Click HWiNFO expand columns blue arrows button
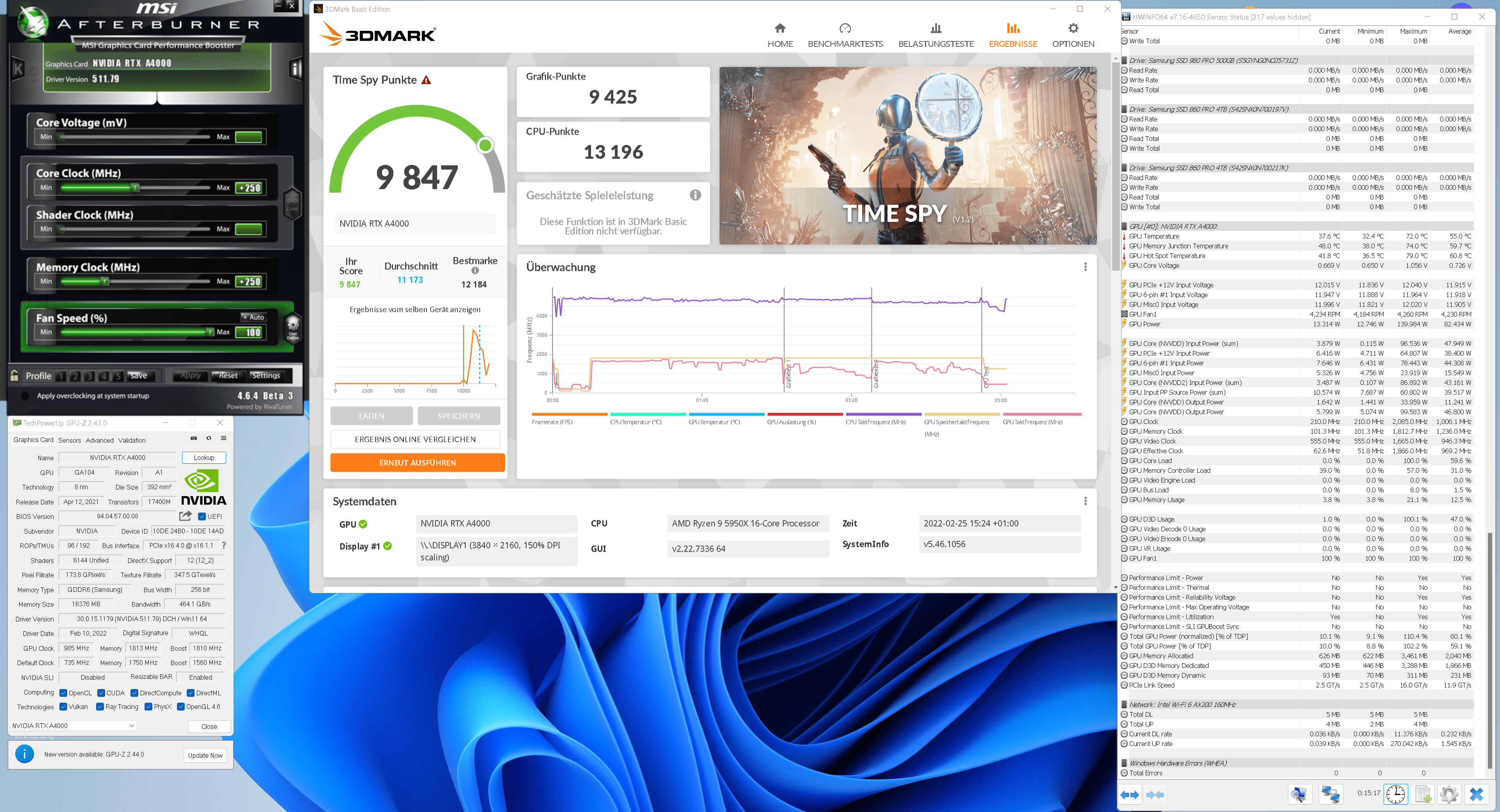Image resolution: width=1500 pixels, height=812 pixels. tap(1130, 794)
